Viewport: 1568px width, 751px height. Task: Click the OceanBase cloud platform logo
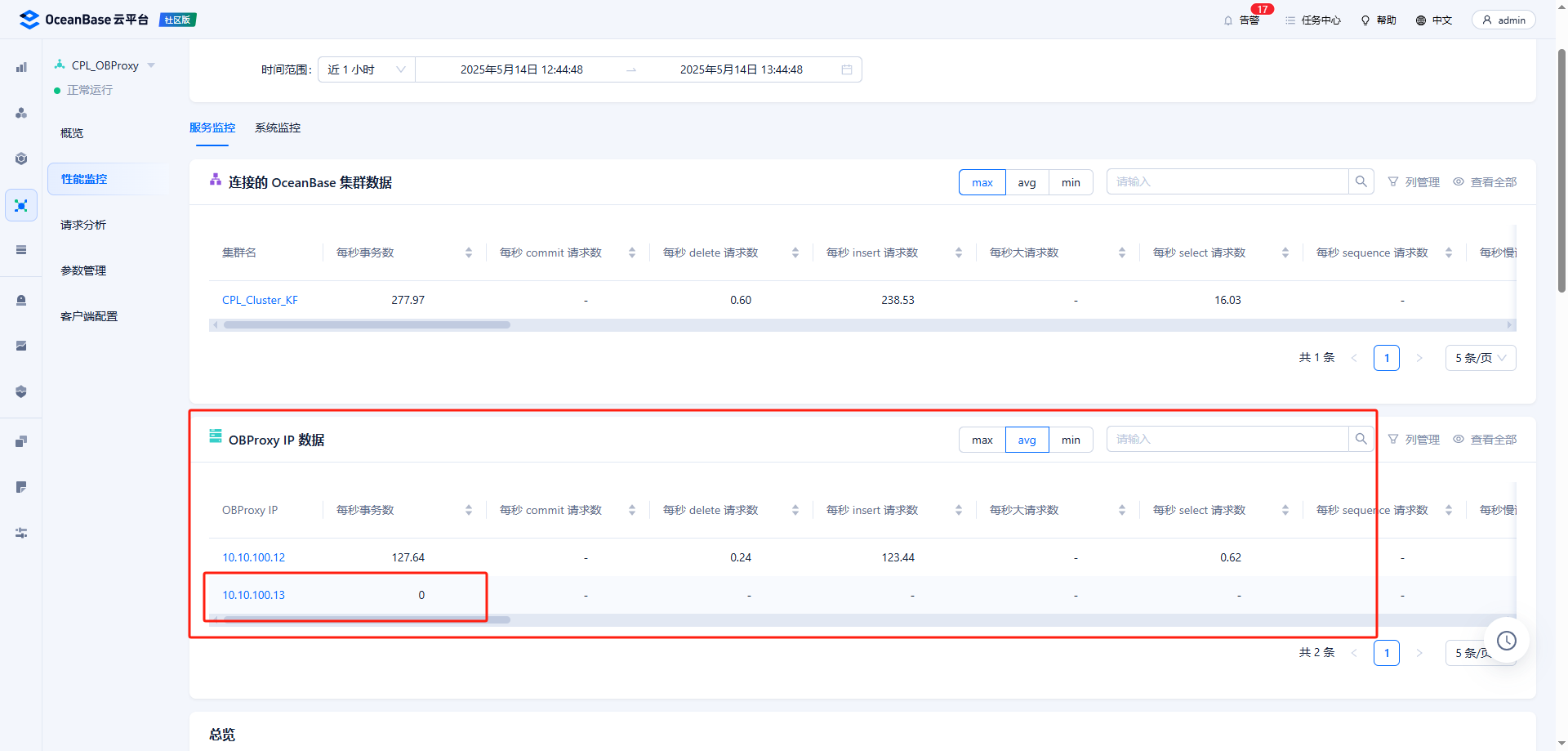(x=84, y=20)
